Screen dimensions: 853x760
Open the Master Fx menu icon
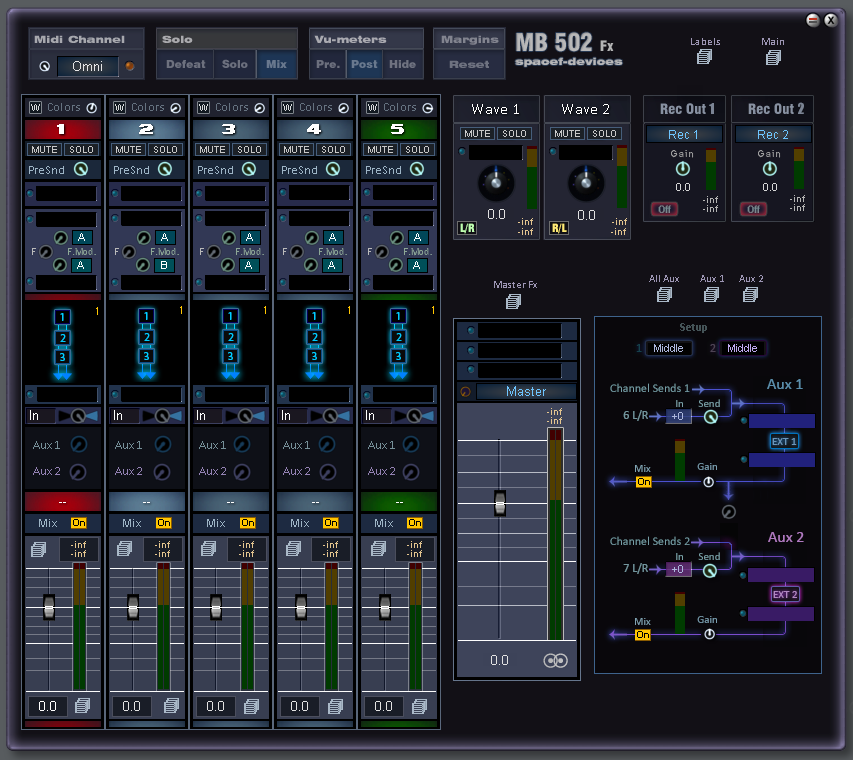tap(513, 301)
